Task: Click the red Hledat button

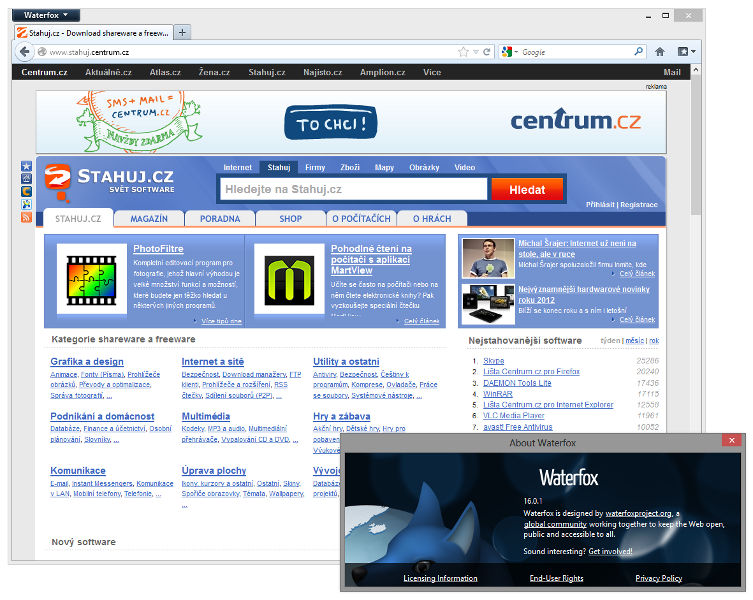Action: [527, 190]
